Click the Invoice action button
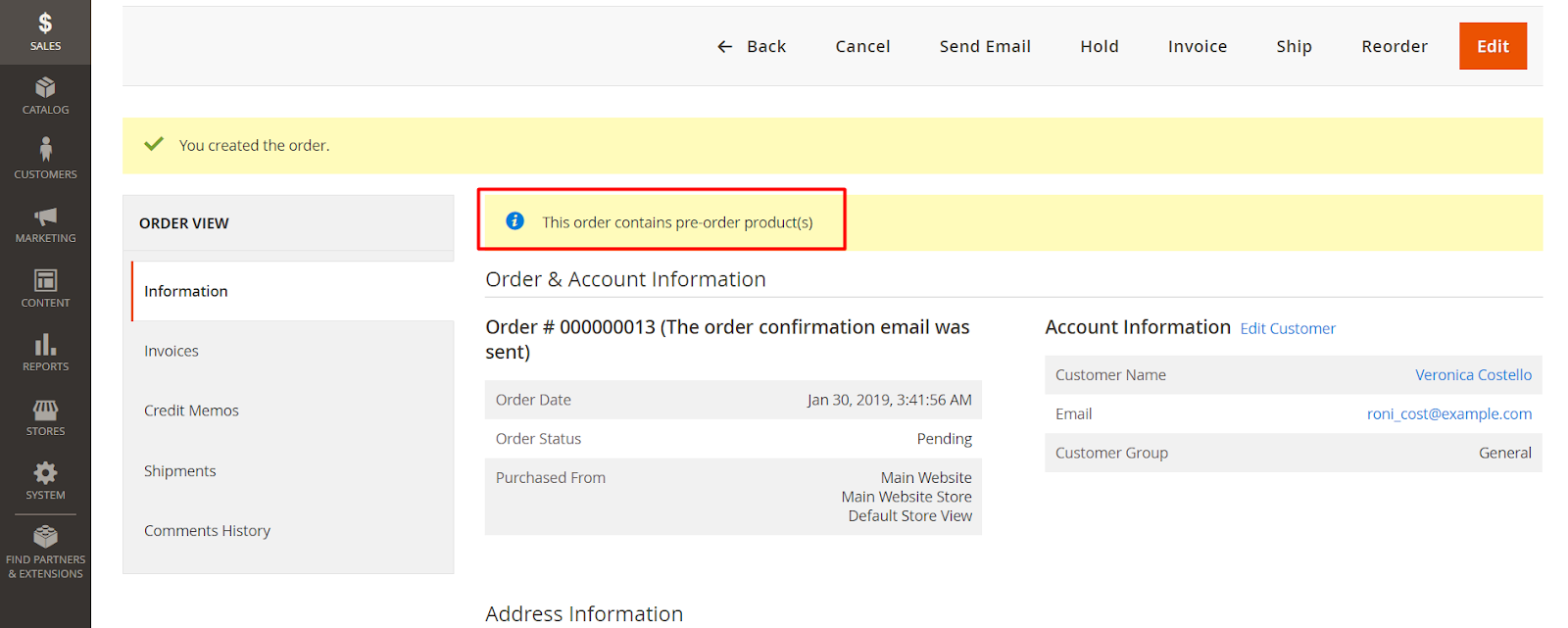The height and width of the screenshot is (628, 1568). [1197, 46]
